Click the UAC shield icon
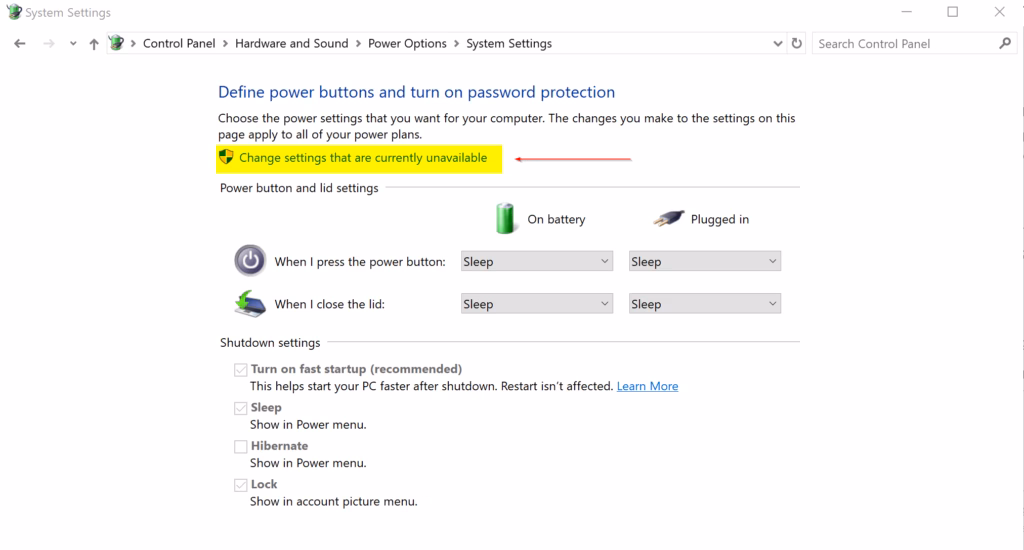 [226, 157]
